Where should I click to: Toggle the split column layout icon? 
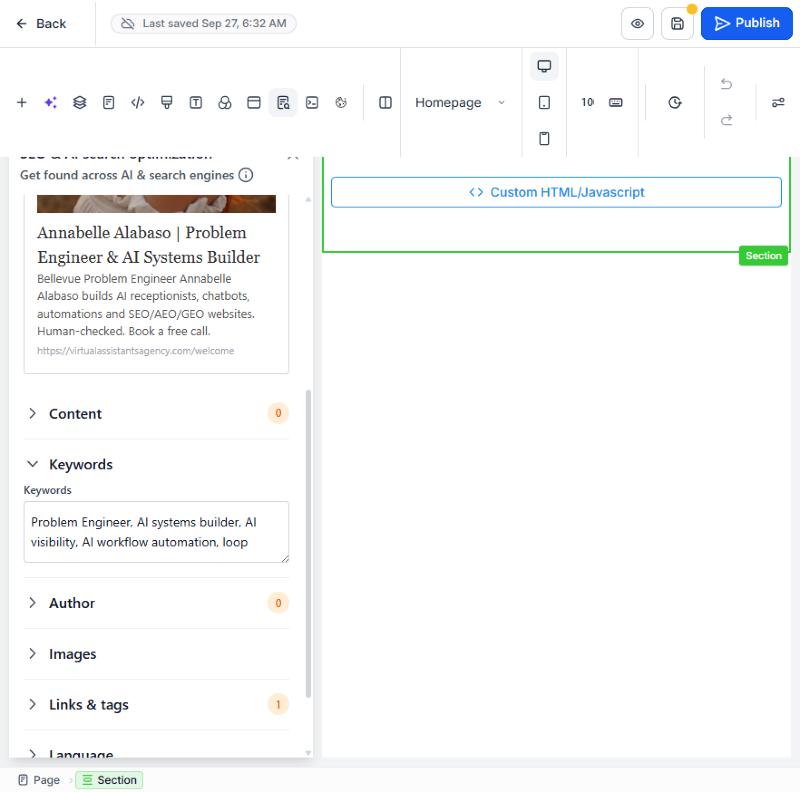pos(386,103)
